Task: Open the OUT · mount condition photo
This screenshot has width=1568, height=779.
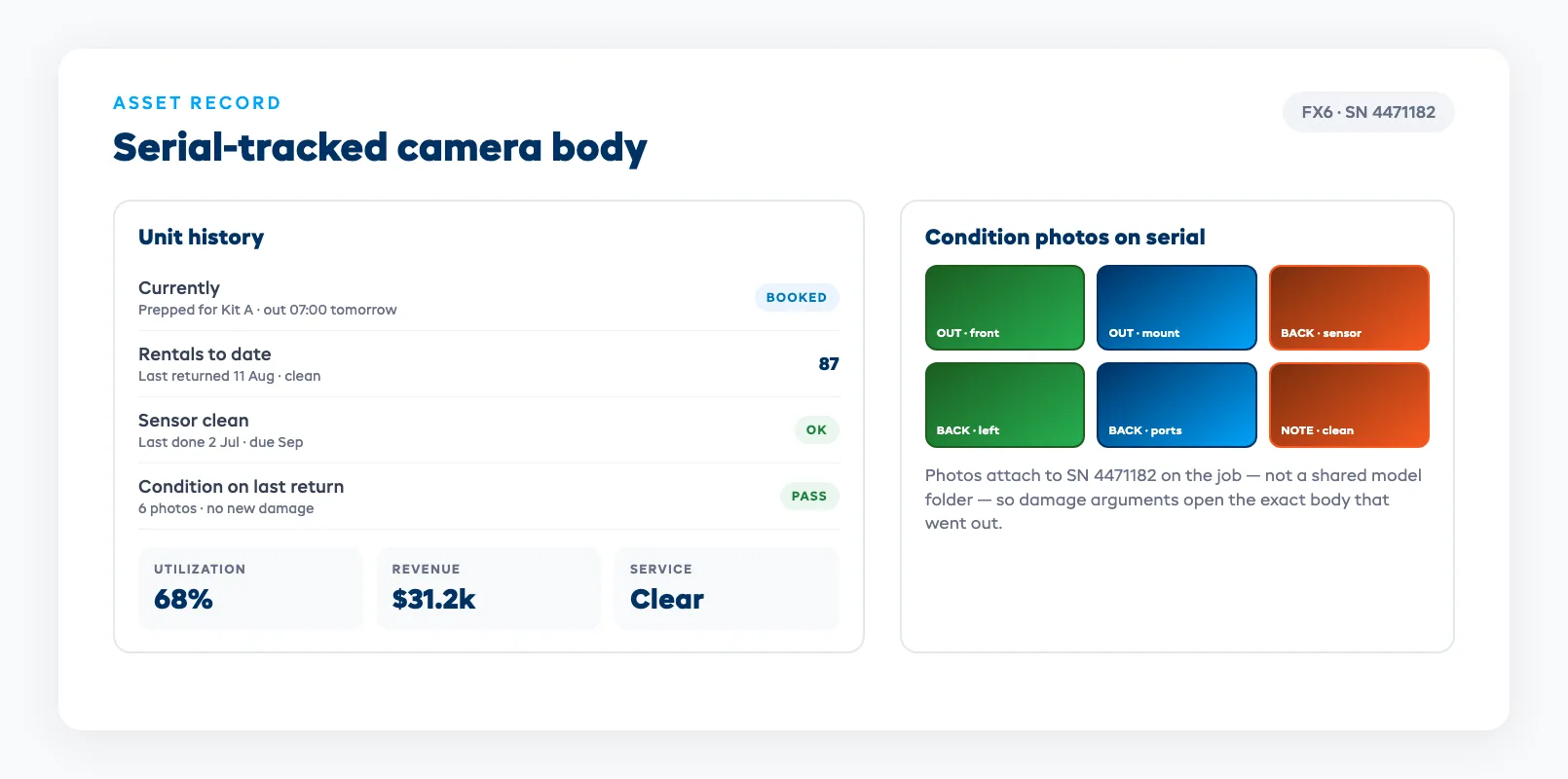Action: (1176, 308)
